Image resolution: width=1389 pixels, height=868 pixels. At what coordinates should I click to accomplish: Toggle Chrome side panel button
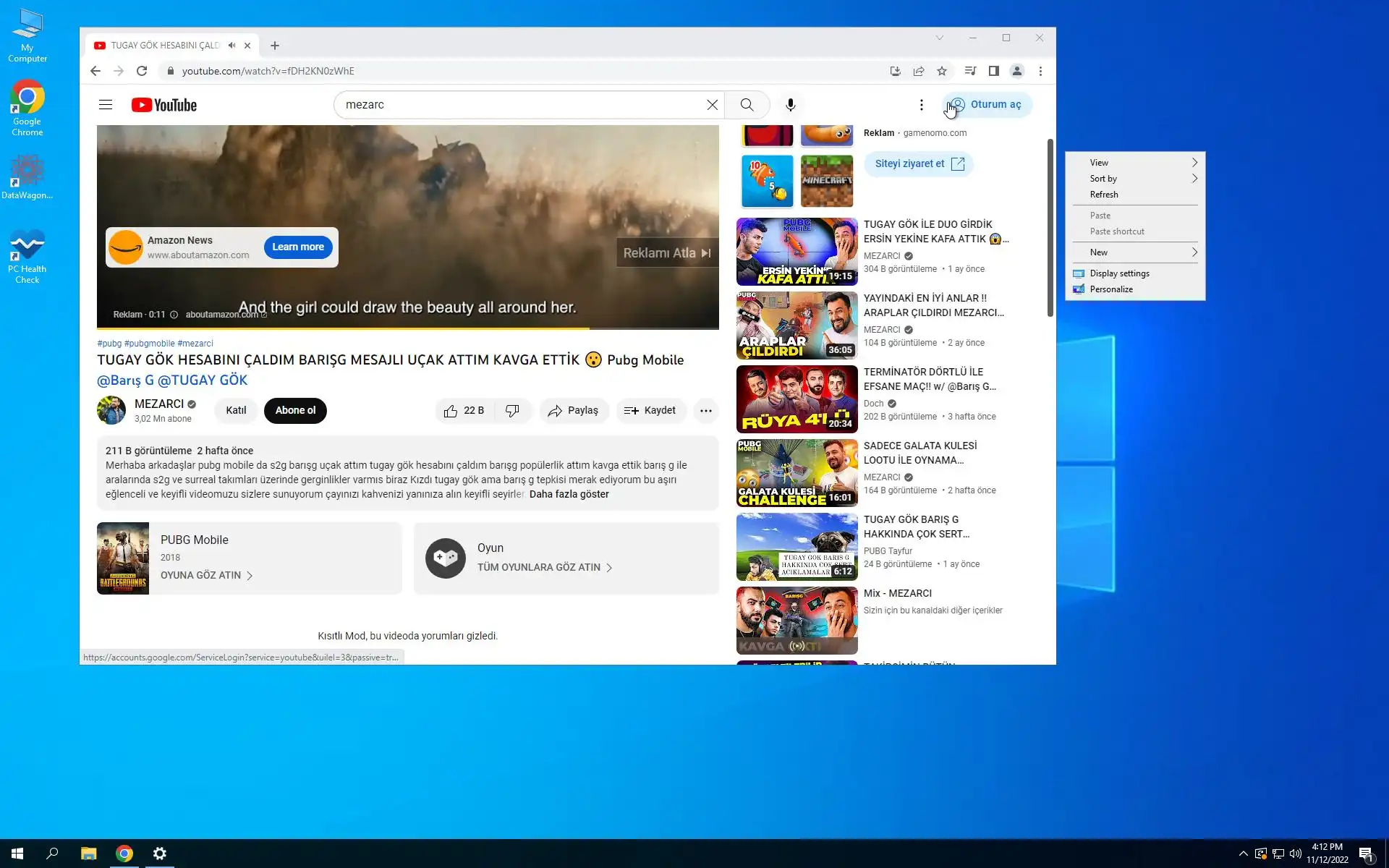click(993, 71)
